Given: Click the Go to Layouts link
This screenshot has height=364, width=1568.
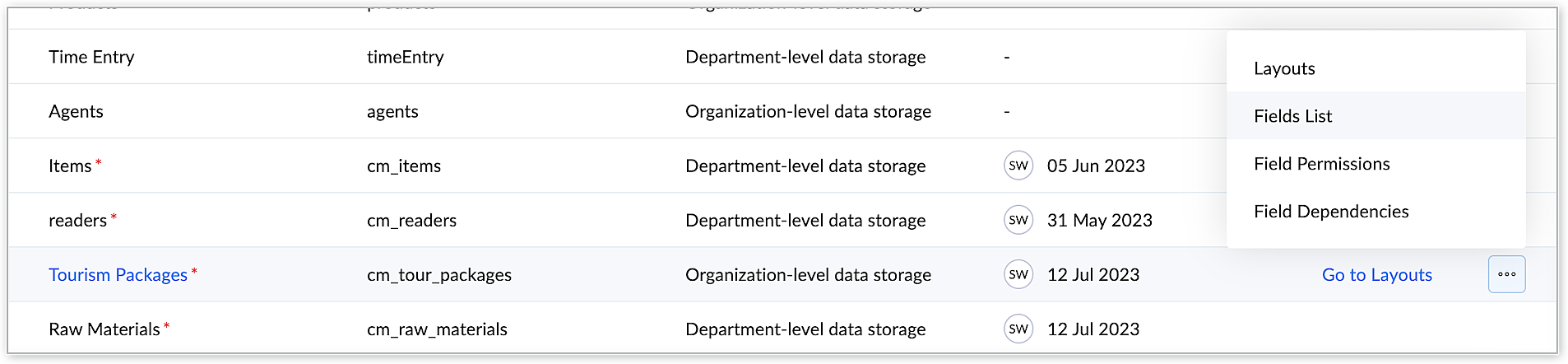Looking at the screenshot, I should click(x=1376, y=275).
